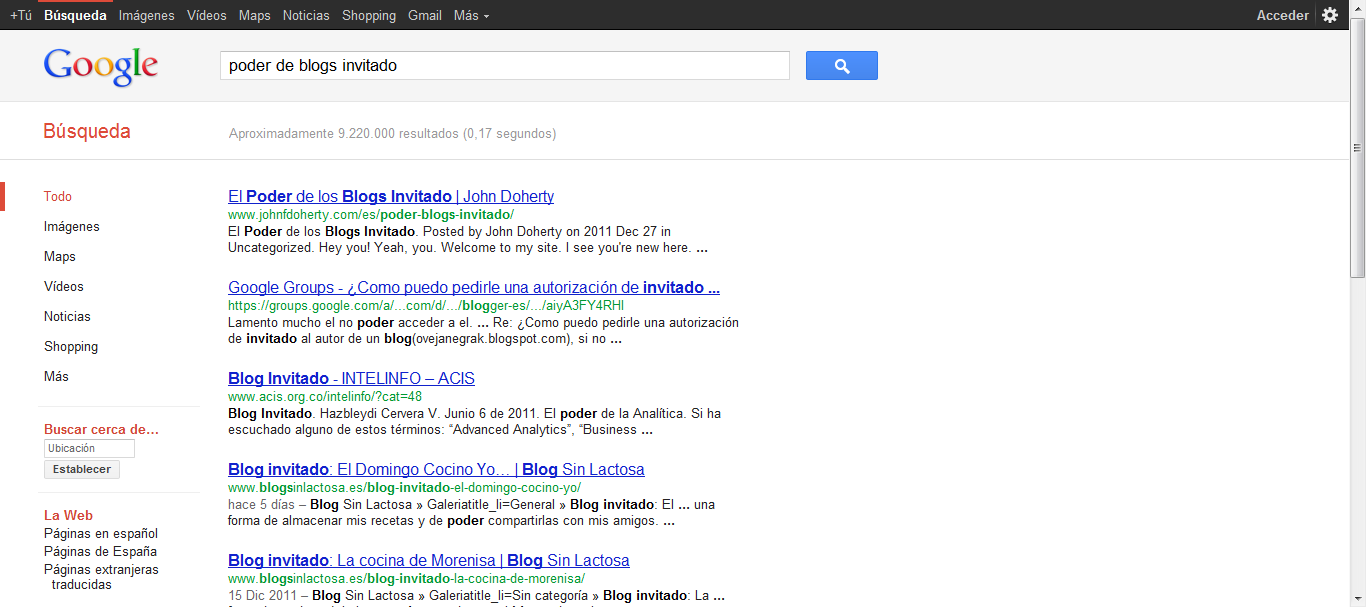Filter results by Noticias in left sidebar

pyautogui.click(x=67, y=317)
